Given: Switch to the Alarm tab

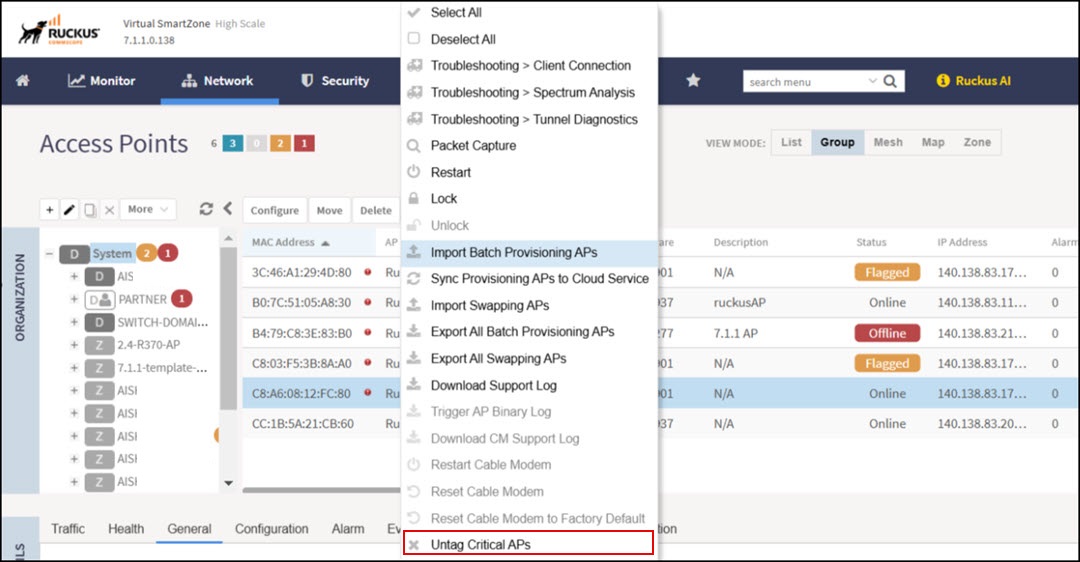Looking at the screenshot, I should coord(348,528).
